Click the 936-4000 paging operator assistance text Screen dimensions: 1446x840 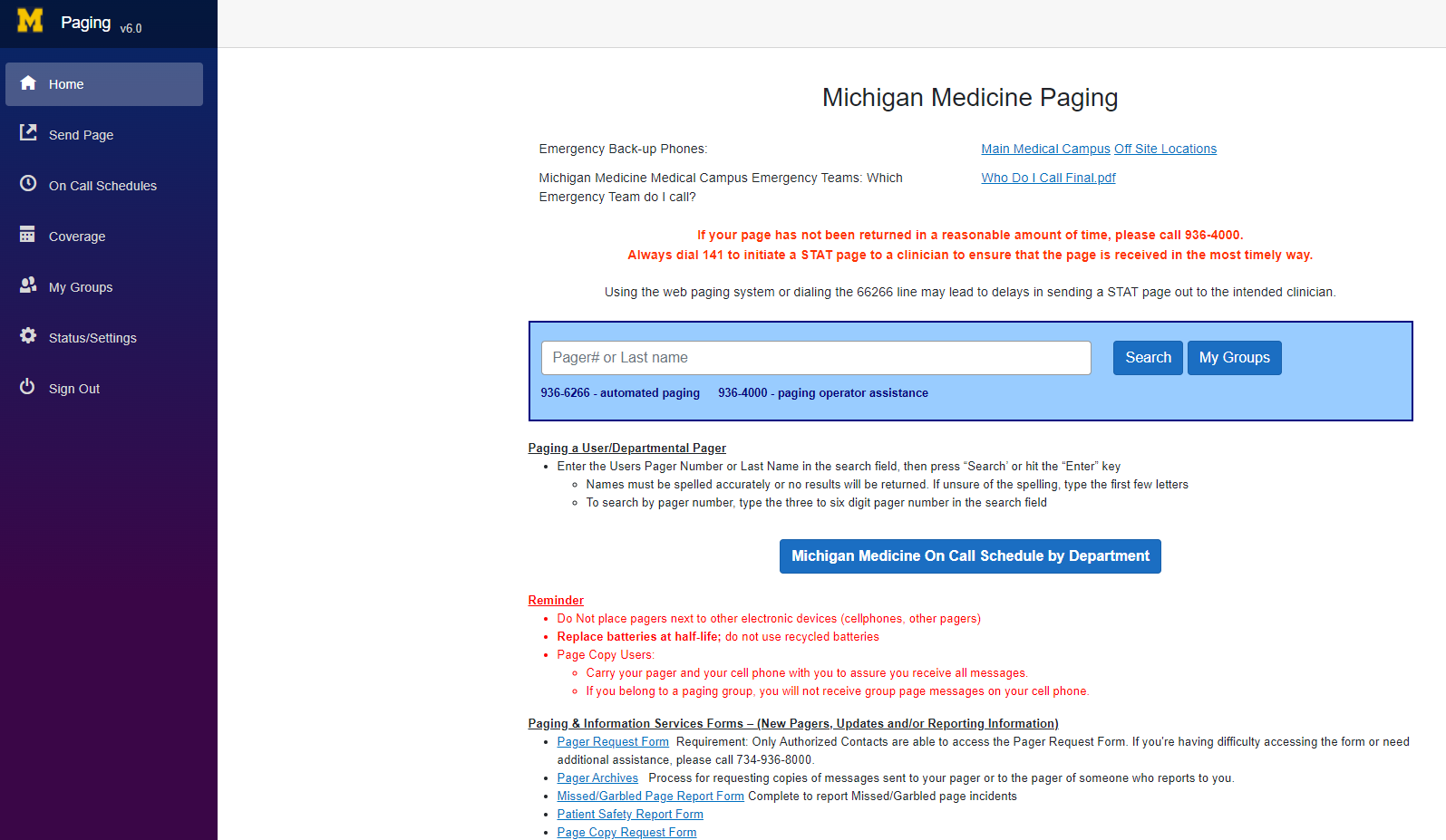[823, 393]
